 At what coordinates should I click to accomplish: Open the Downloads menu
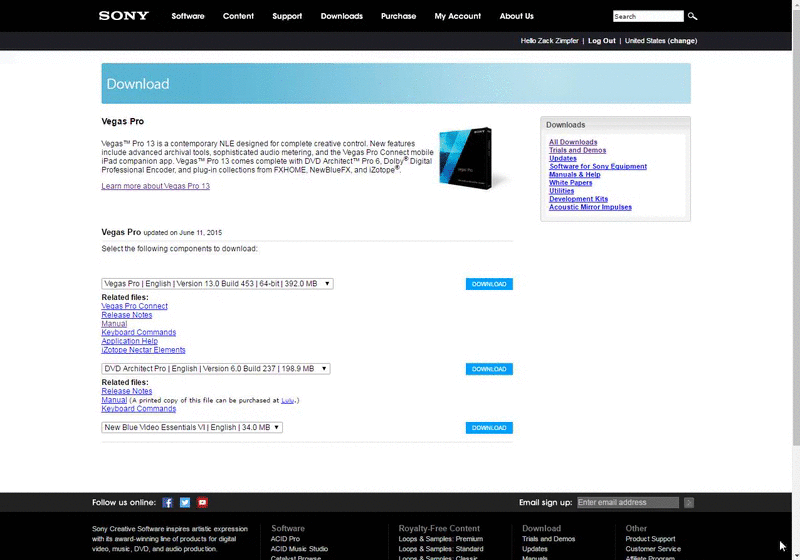pos(342,16)
